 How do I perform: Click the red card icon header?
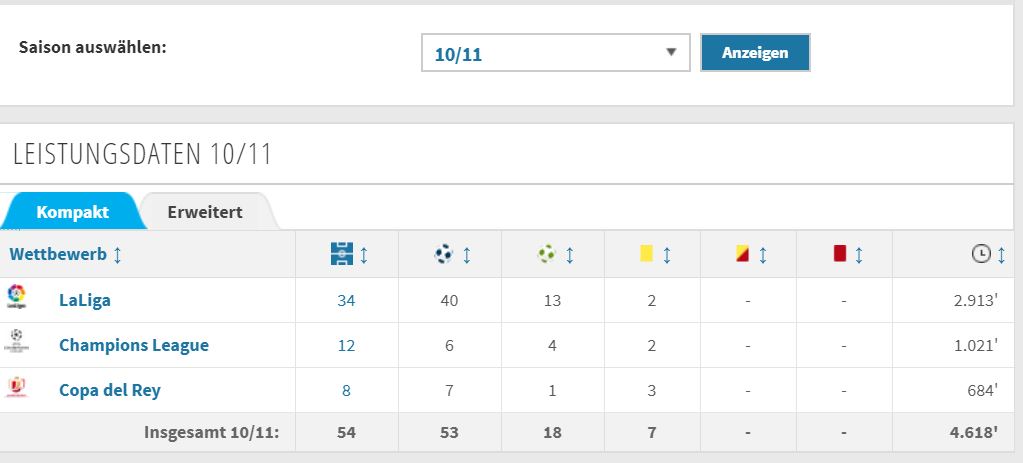[x=840, y=254]
